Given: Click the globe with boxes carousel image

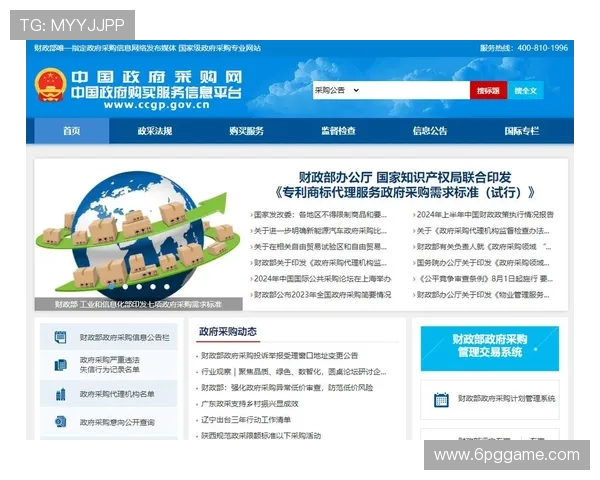Looking at the screenshot, I should 138,234.
